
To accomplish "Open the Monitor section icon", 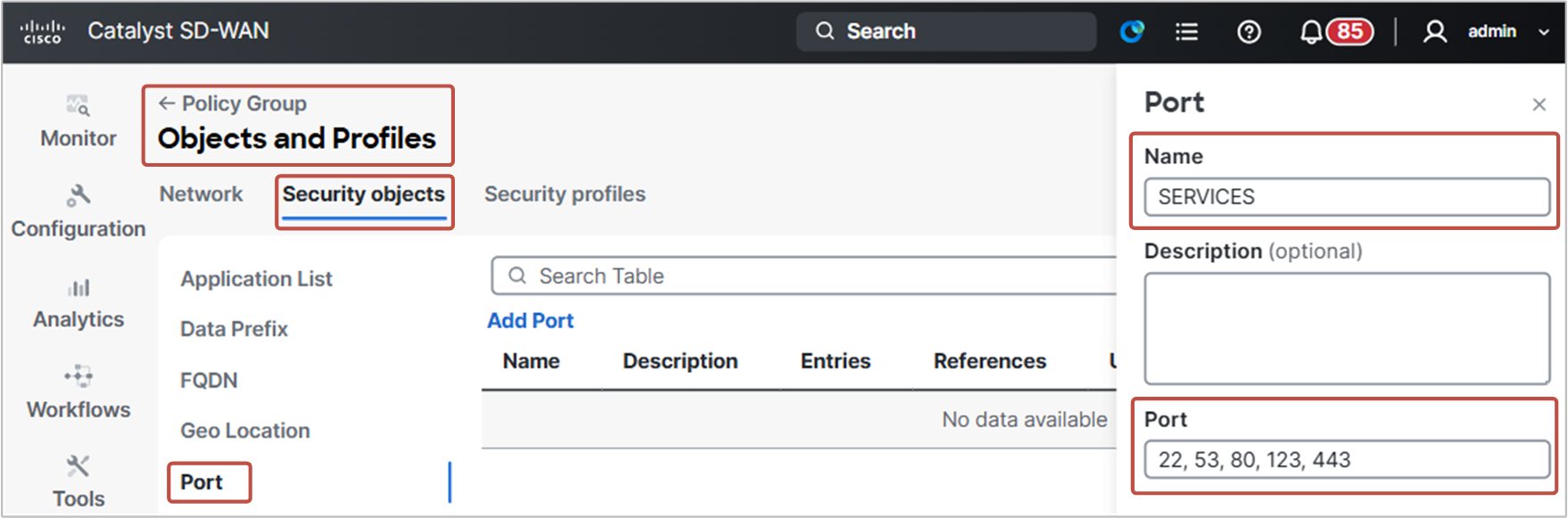I will click(x=78, y=106).
